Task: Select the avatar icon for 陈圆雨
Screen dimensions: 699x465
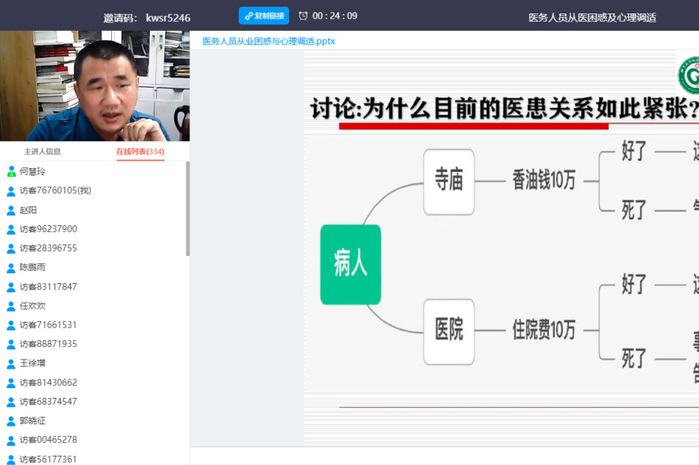Action: pos(11,268)
